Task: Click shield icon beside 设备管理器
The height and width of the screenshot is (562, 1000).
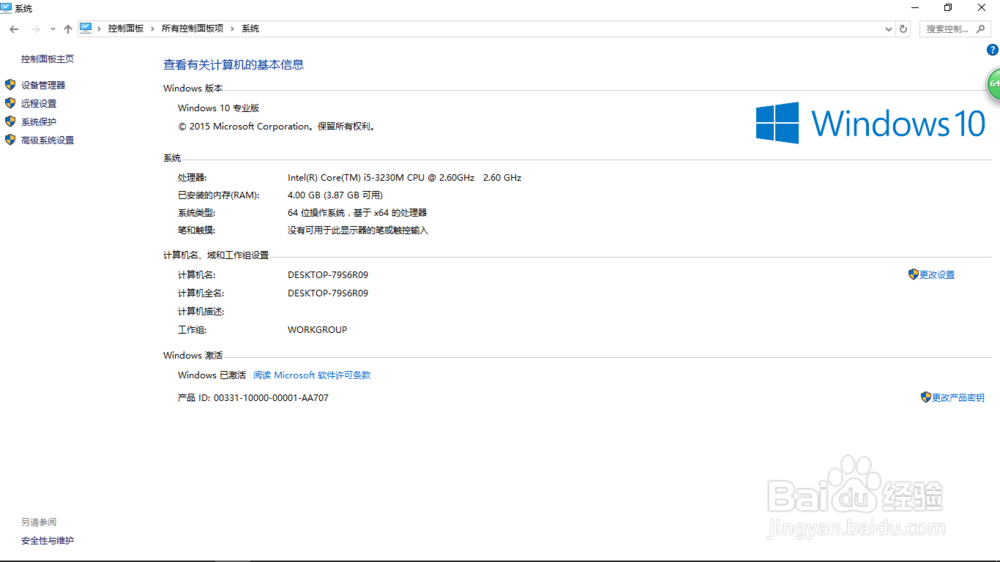Action: [10, 84]
